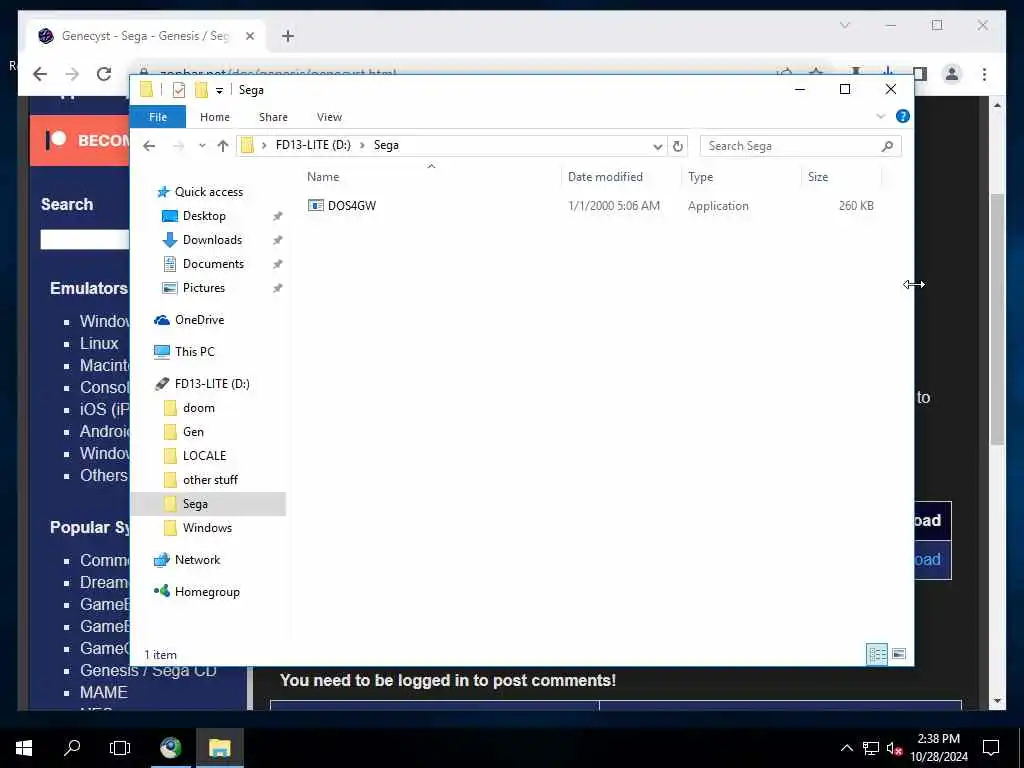The height and width of the screenshot is (768, 1024).
Task: Sort by Name column header
Action: [323, 177]
